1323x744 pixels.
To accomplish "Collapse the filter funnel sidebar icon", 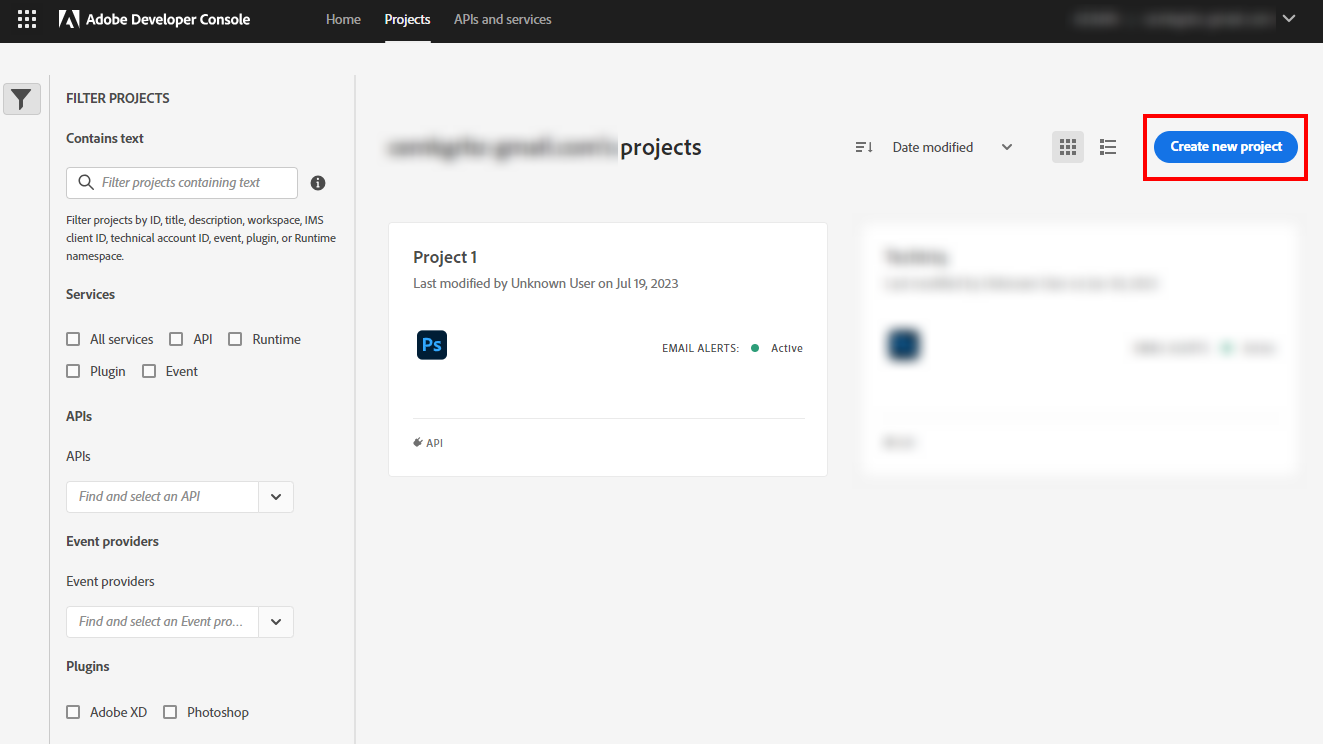I will 22,99.
